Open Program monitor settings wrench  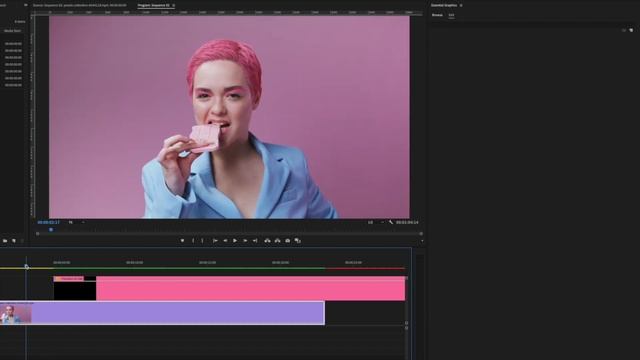pos(391,222)
